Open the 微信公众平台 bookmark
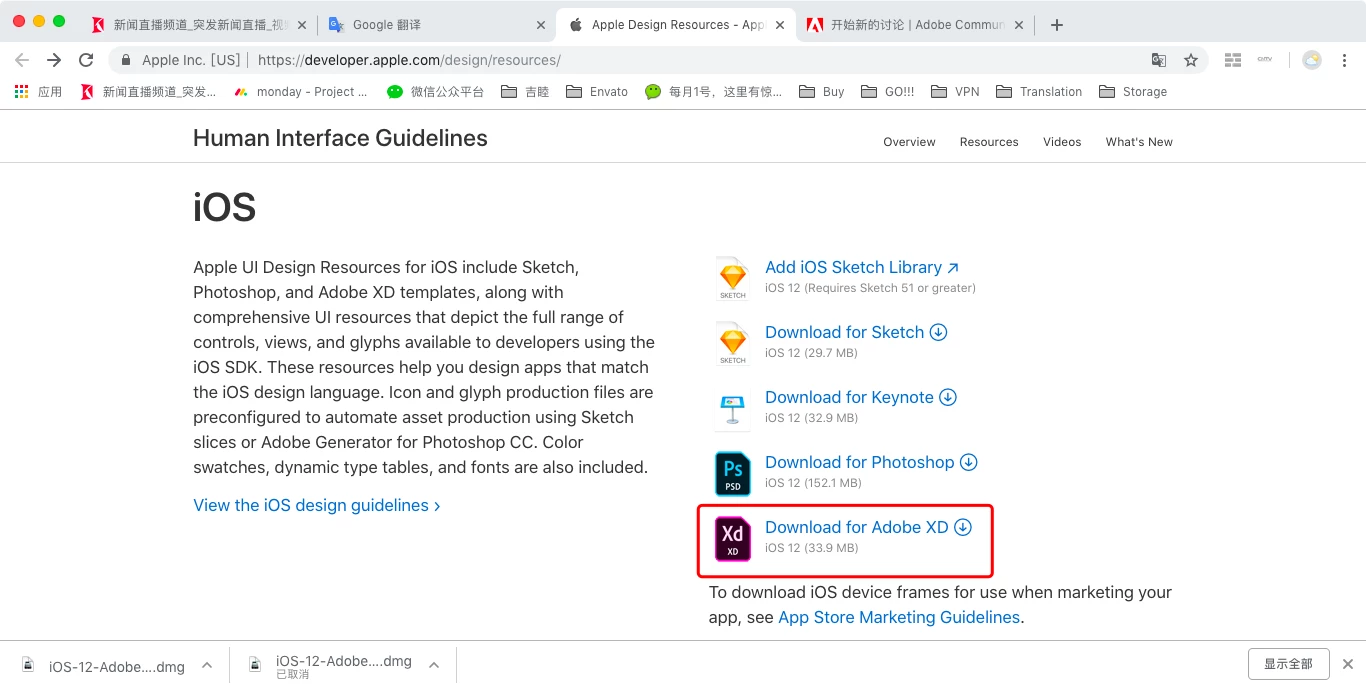This screenshot has height=689, width=1366. (435, 92)
